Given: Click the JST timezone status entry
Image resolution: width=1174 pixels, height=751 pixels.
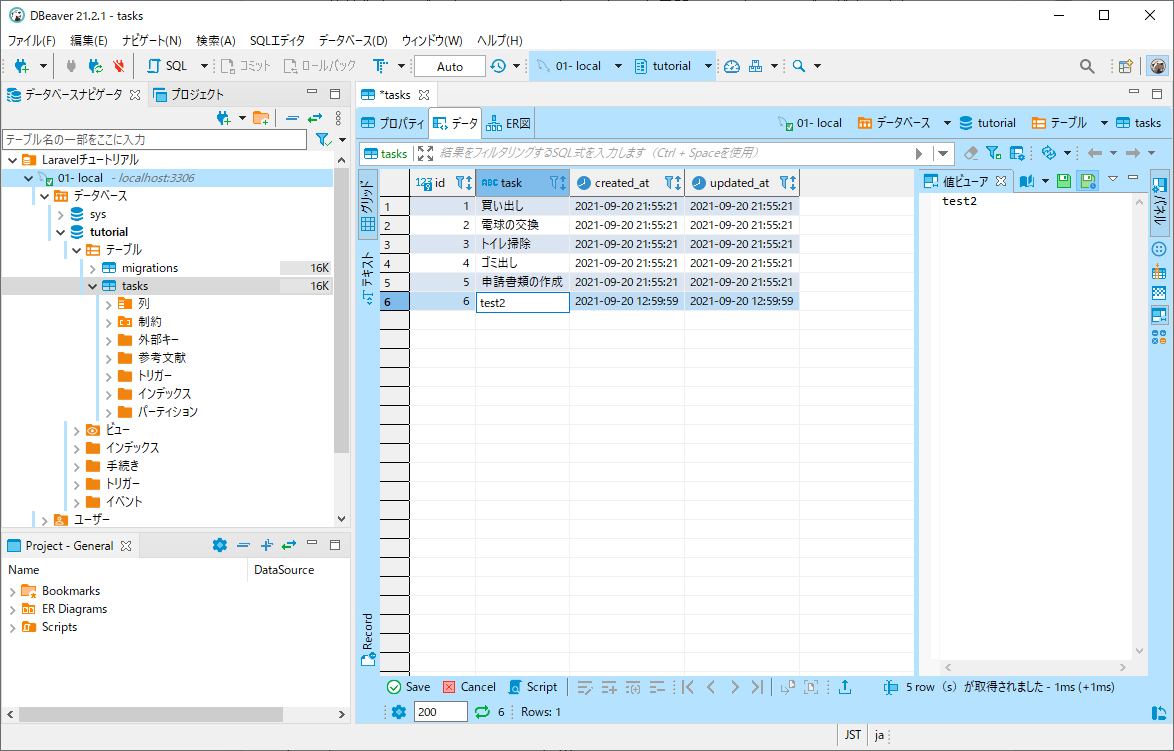Looking at the screenshot, I should 853,735.
